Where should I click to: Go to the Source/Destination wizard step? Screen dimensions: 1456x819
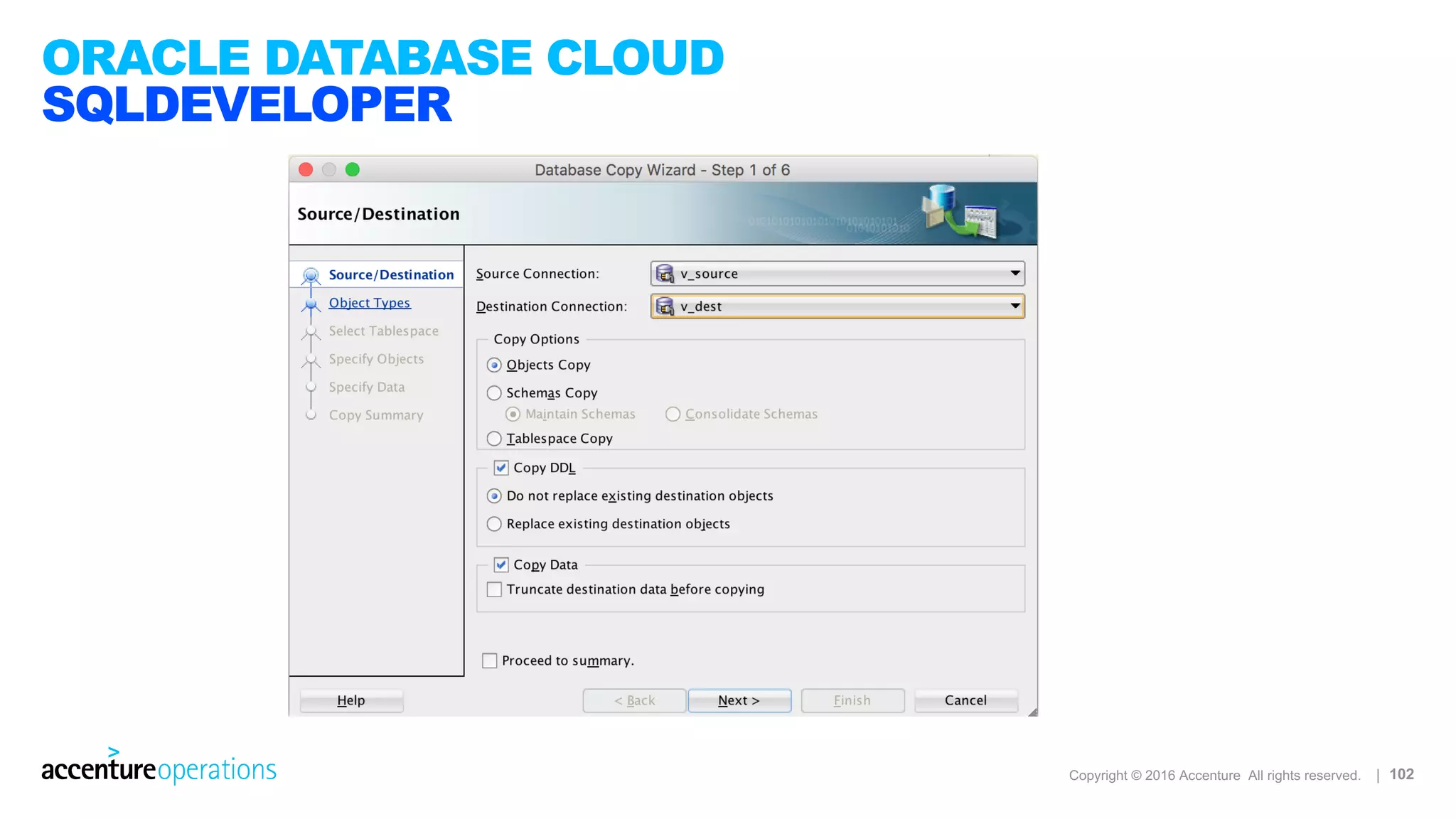pos(391,275)
